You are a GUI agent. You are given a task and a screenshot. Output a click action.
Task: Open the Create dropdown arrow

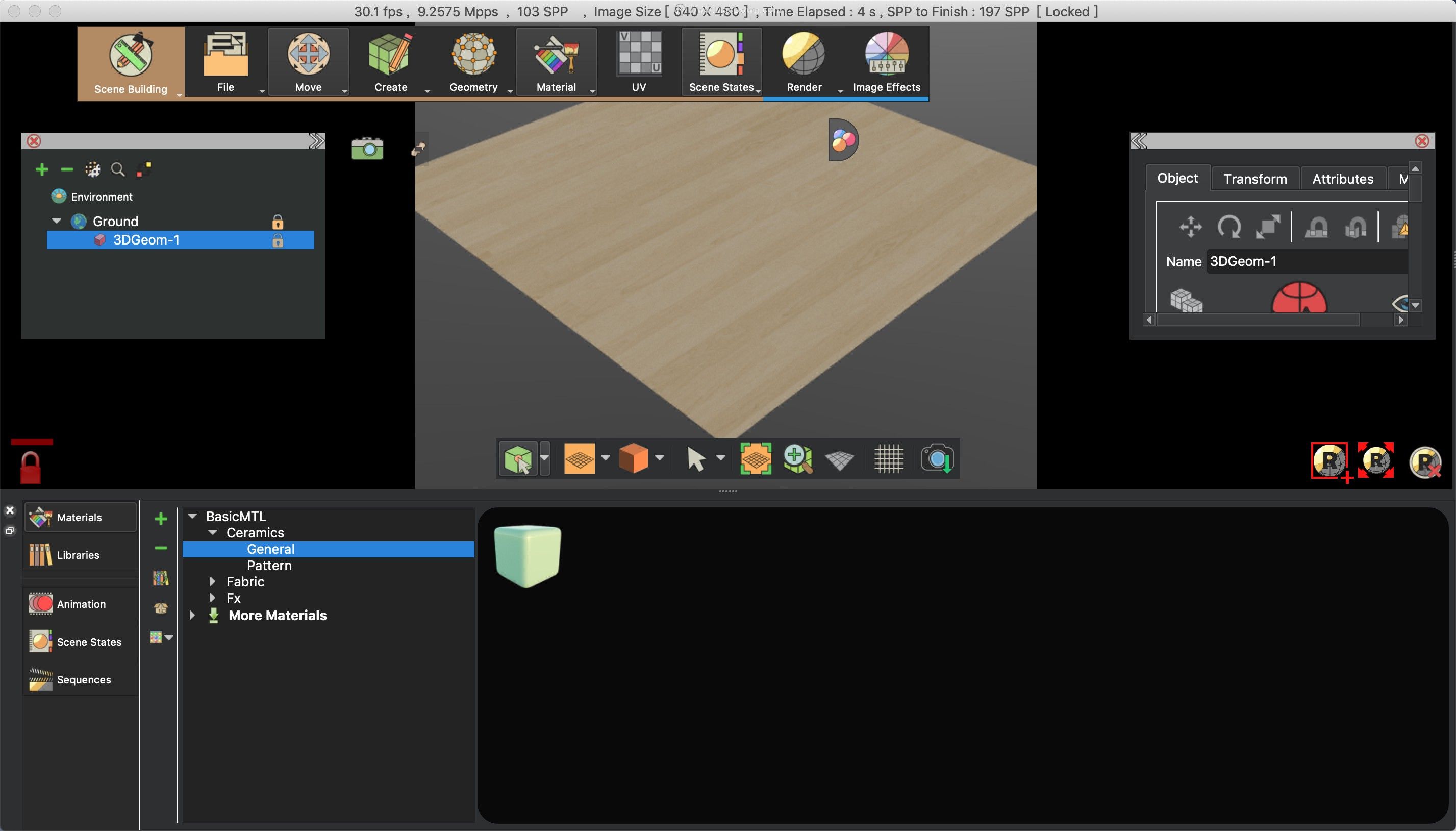427,91
